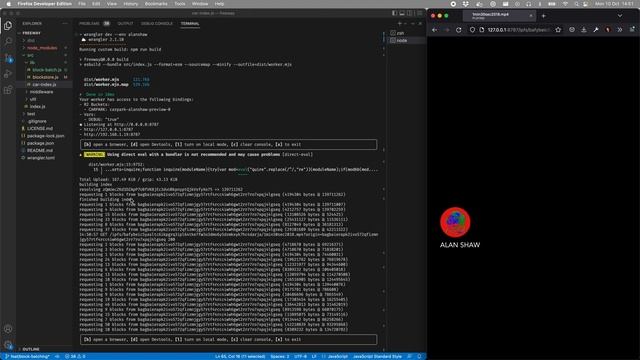Open blockstore.js in the explorer

point(45,77)
